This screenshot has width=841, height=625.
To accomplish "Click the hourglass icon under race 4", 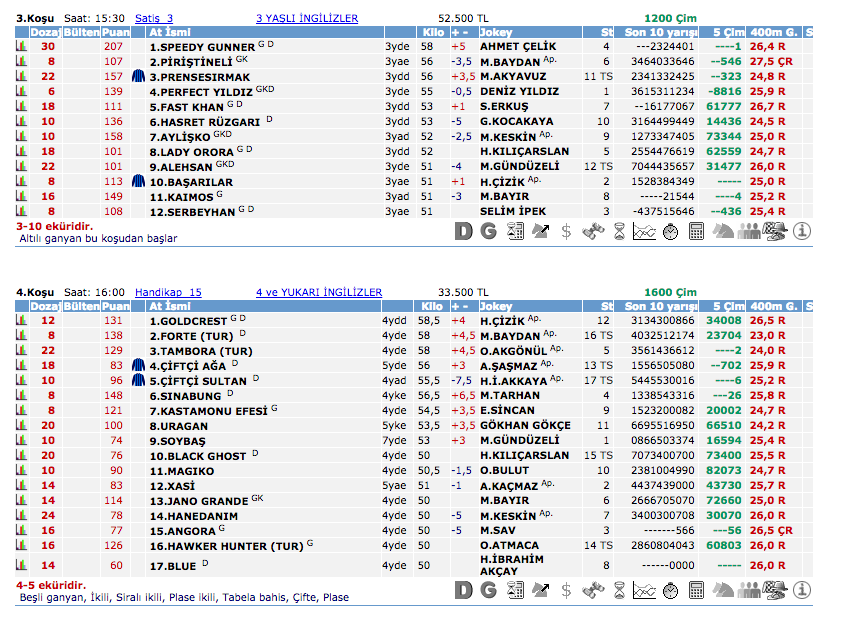I will tap(619, 590).
